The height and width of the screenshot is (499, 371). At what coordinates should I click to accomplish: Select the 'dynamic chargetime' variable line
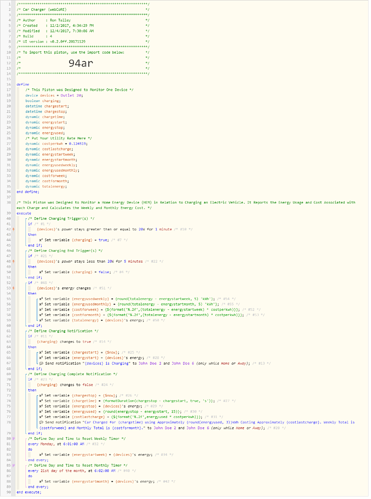pos(45,117)
